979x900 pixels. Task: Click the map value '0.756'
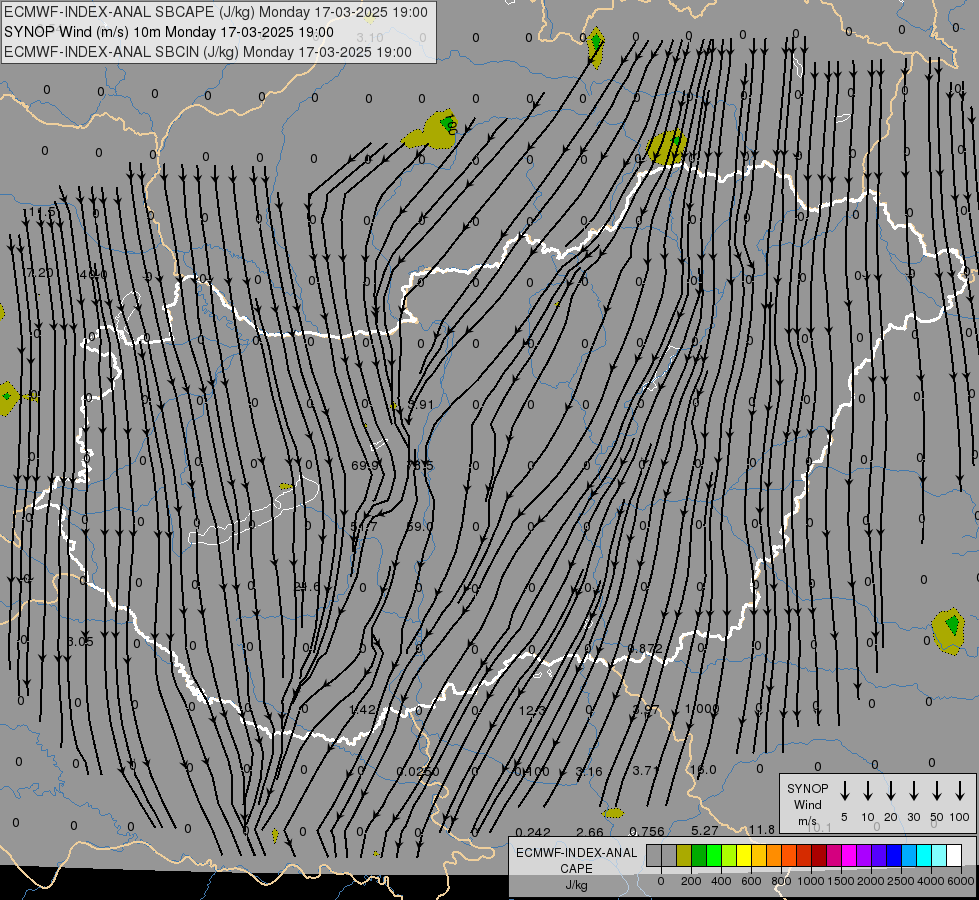pyautogui.click(x=647, y=831)
